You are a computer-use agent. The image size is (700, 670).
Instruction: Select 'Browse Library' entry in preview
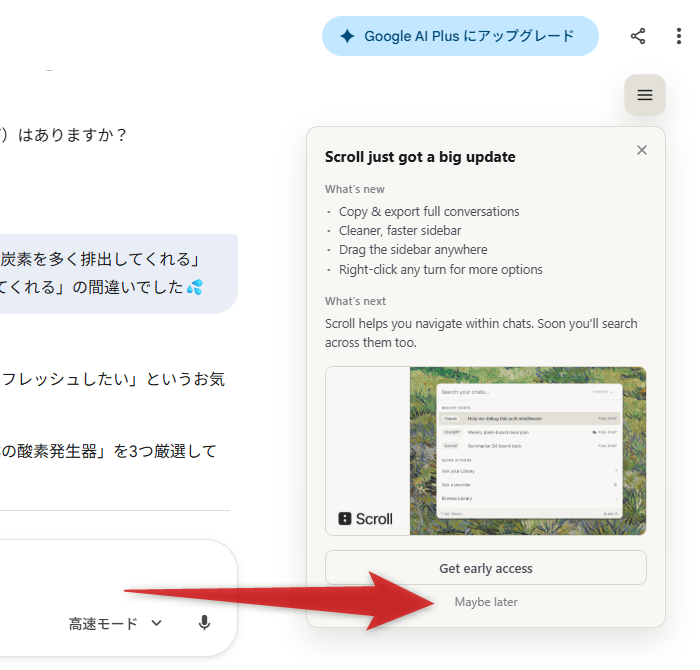click(460, 497)
